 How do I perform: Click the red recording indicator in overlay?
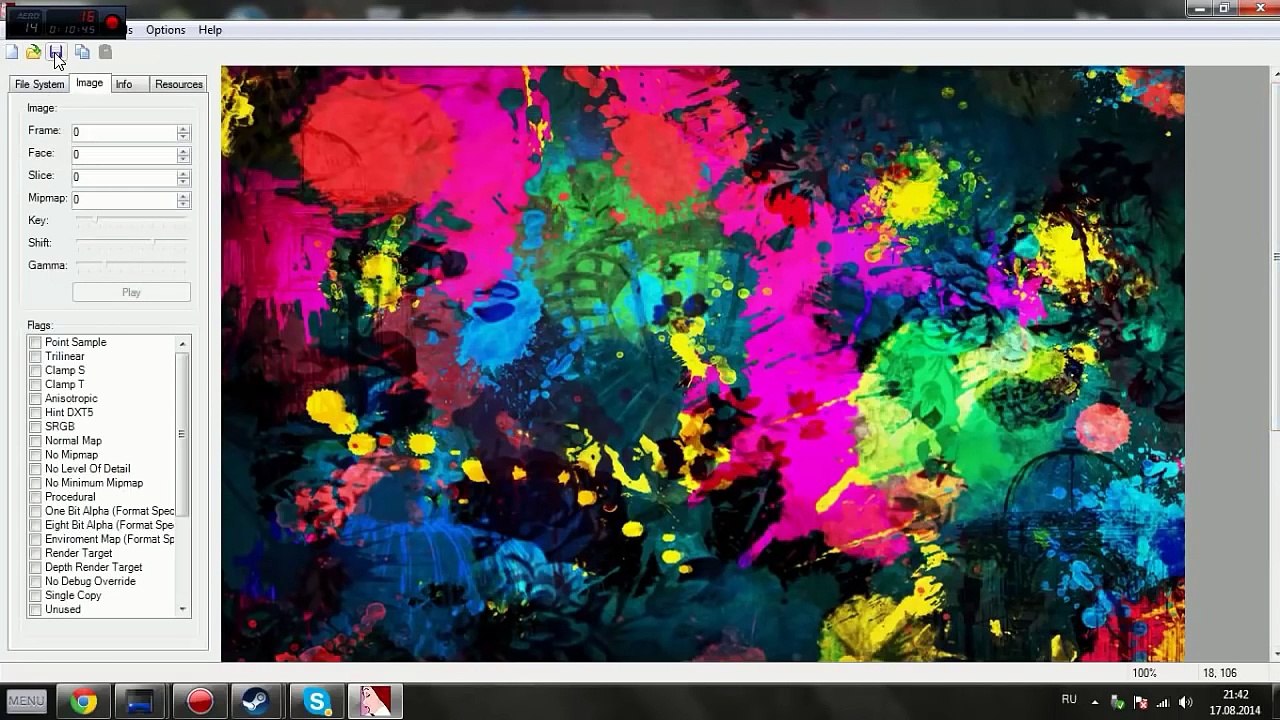(x=112, y=22)
